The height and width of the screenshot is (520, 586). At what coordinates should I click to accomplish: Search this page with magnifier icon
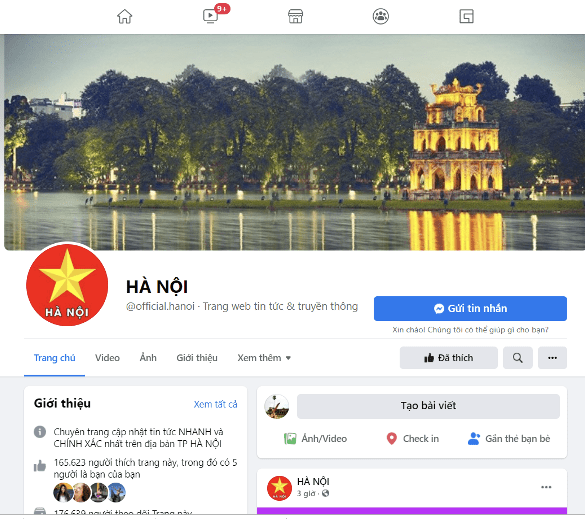[518, 358]
